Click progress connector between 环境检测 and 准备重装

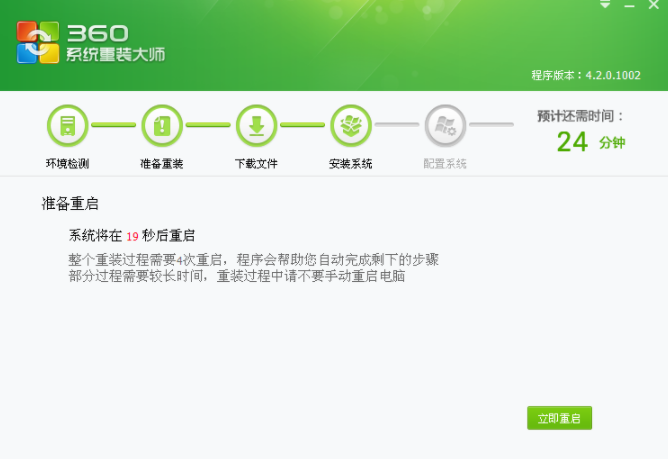pos(114,125)
